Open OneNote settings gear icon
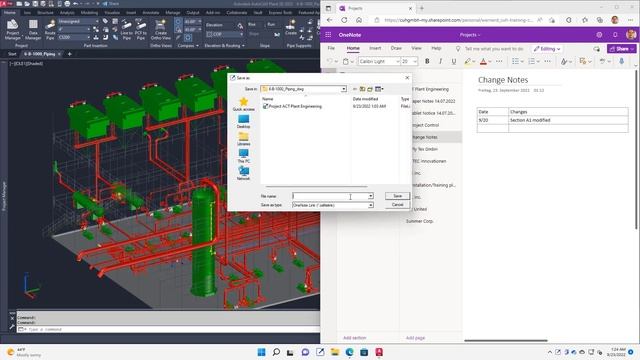This screenshot has height=360, width=640. (x=599, y=35)
